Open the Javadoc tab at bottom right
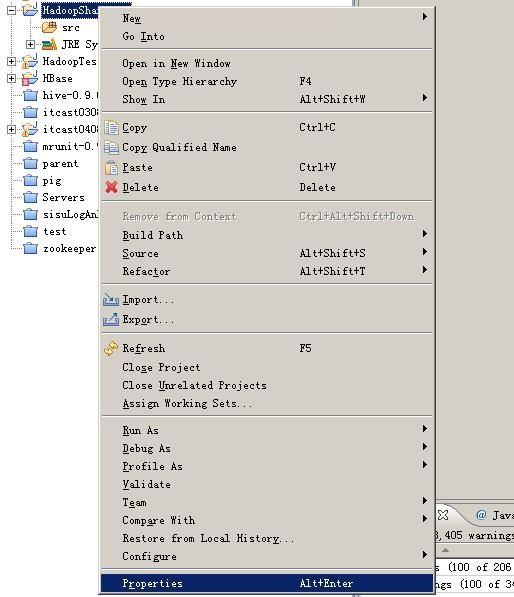514x597 pixels. point(494,516)
